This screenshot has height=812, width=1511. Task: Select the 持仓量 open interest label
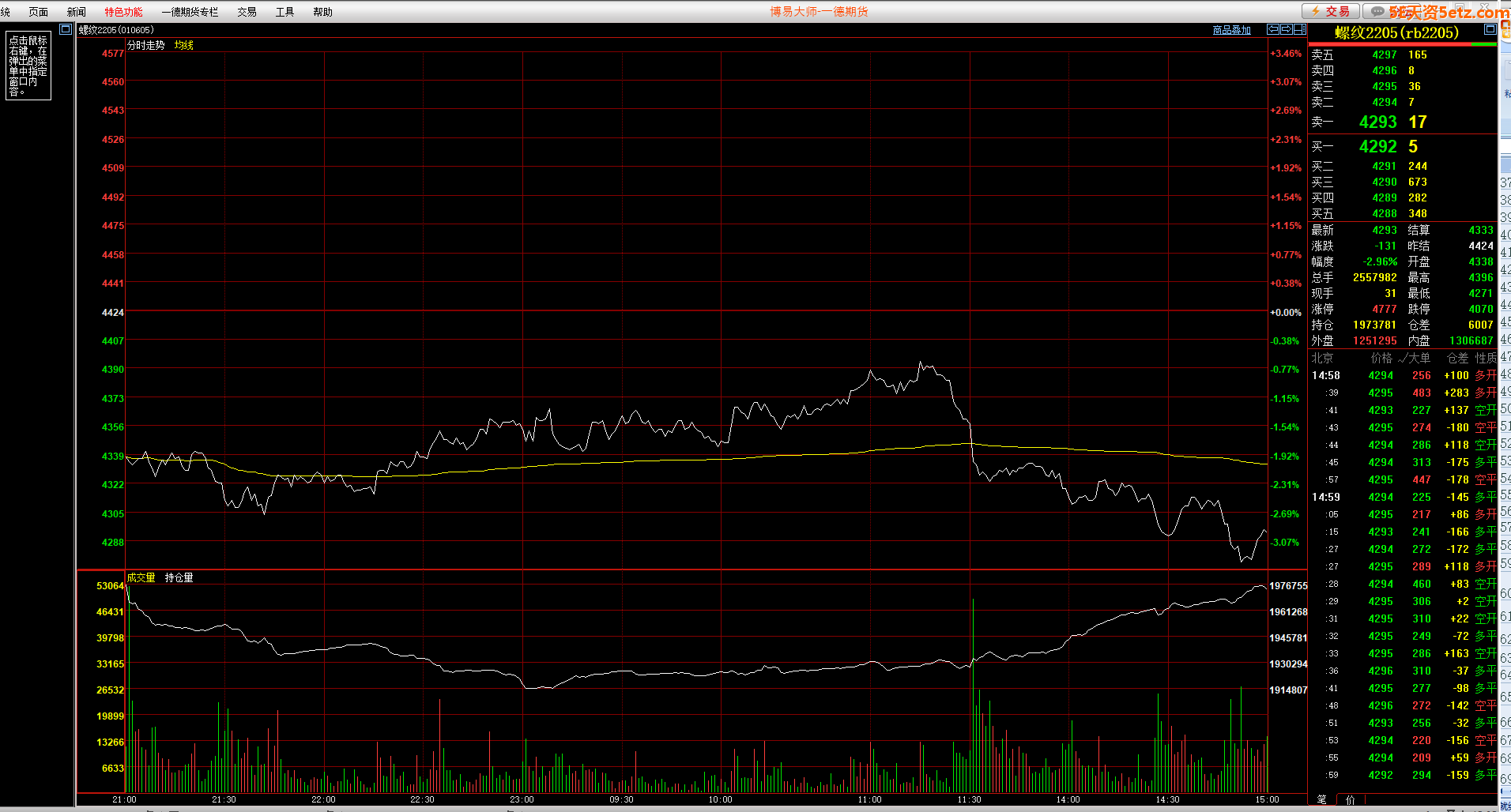tap(179, 577)
